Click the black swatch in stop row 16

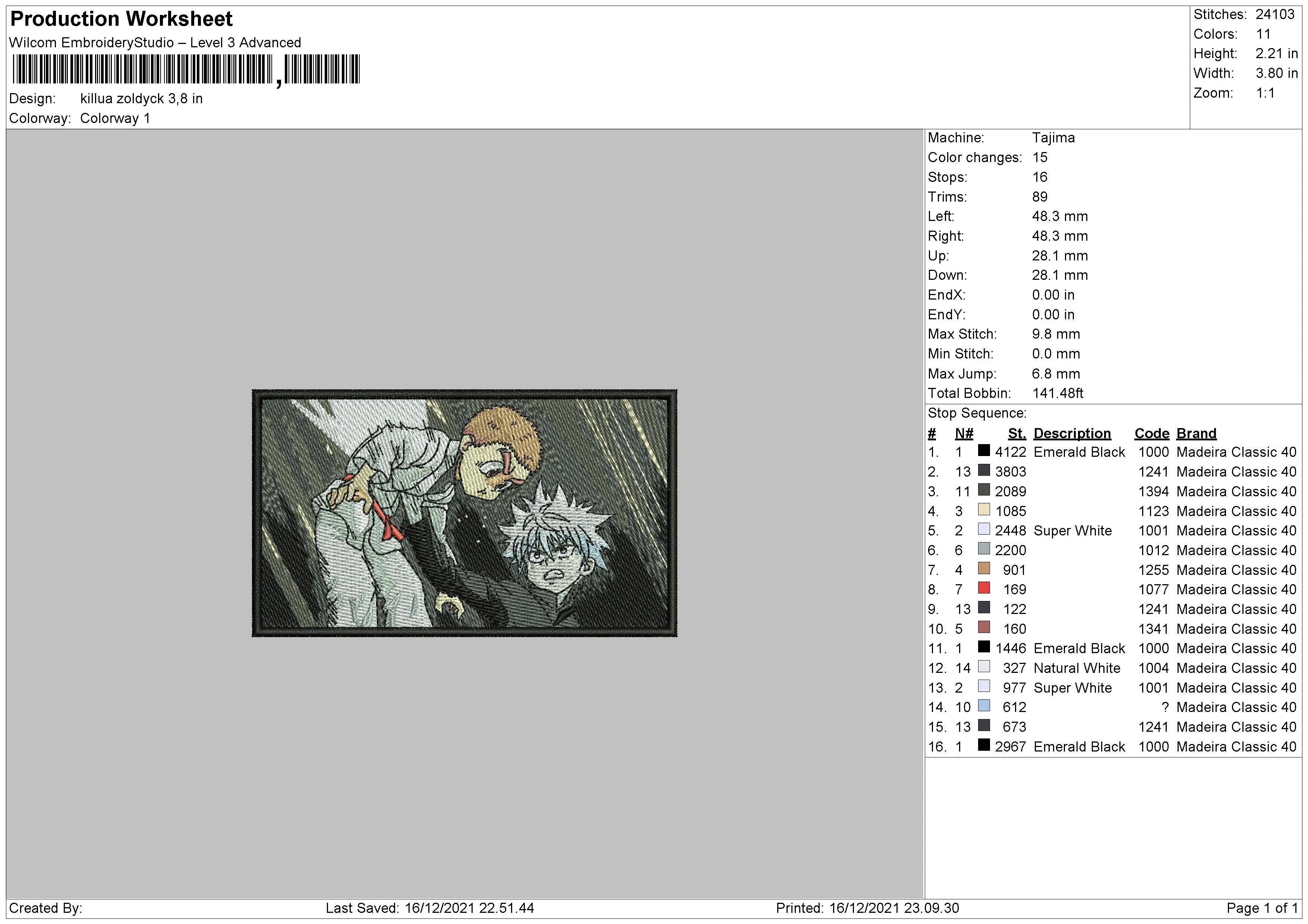pyautogui.click(x=984, y=745)
